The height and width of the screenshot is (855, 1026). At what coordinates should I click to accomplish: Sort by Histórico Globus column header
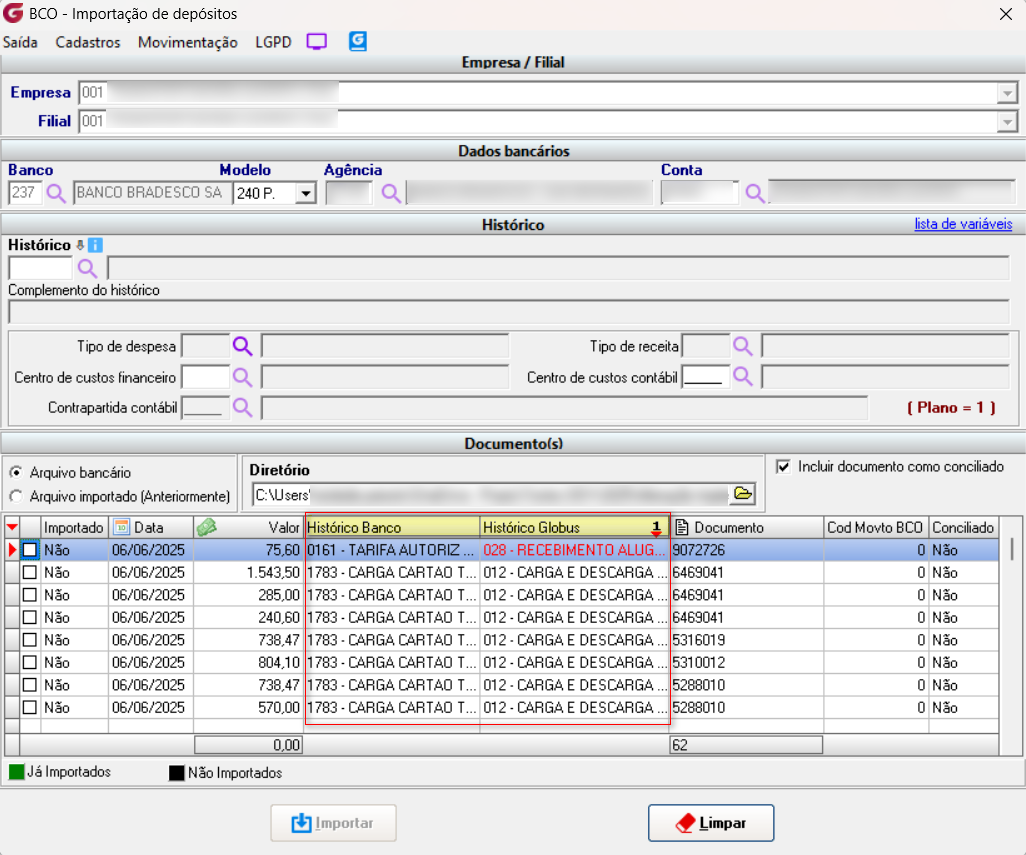[574, 527]
